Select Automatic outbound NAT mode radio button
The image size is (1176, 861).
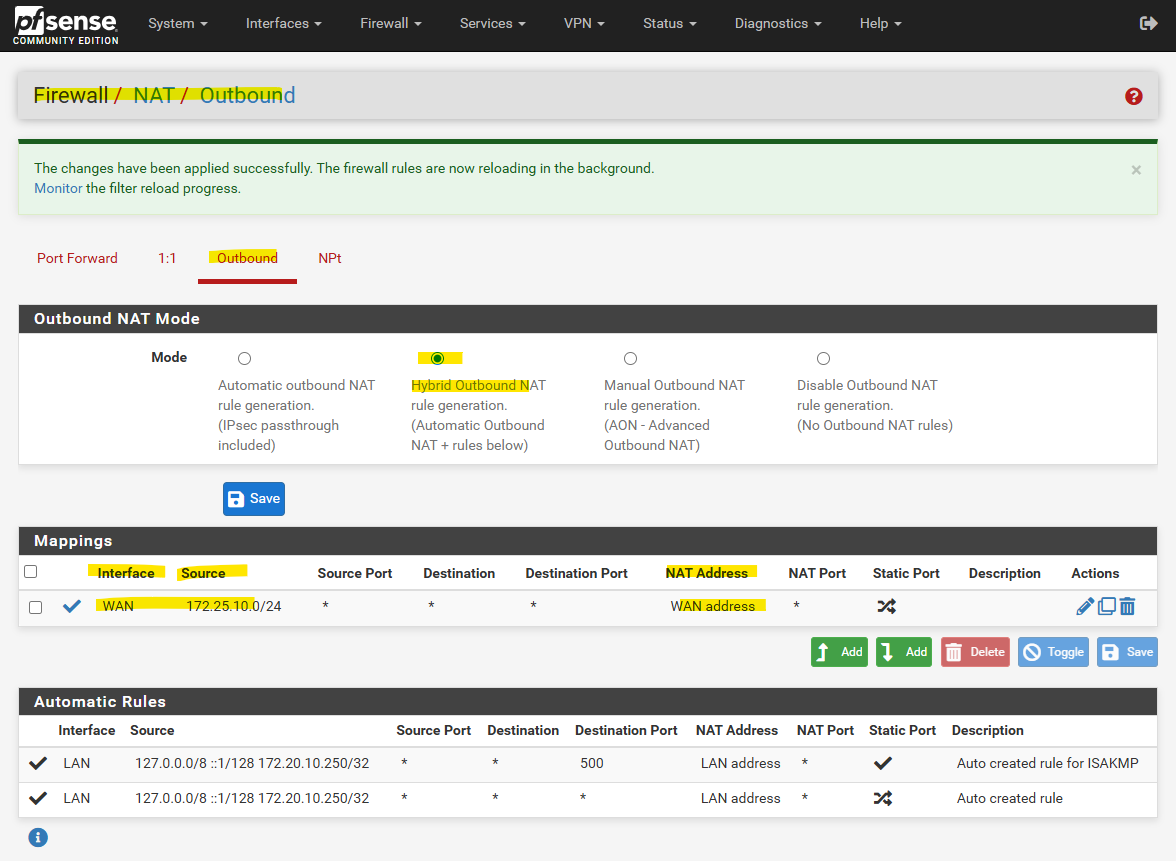pyautogui.click(x=244, y=358)
